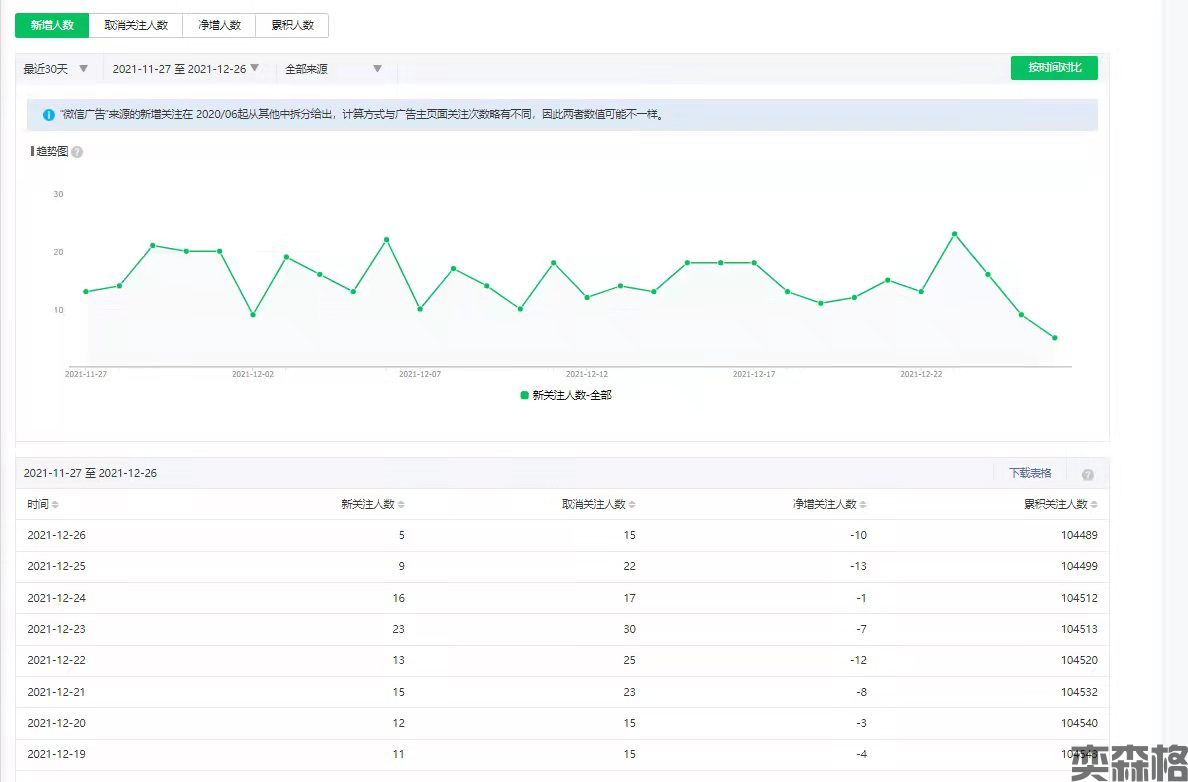The image size is (1188, 782).
Task: Click the blue info icon in notice bar
Action: [x=48, y=115]
